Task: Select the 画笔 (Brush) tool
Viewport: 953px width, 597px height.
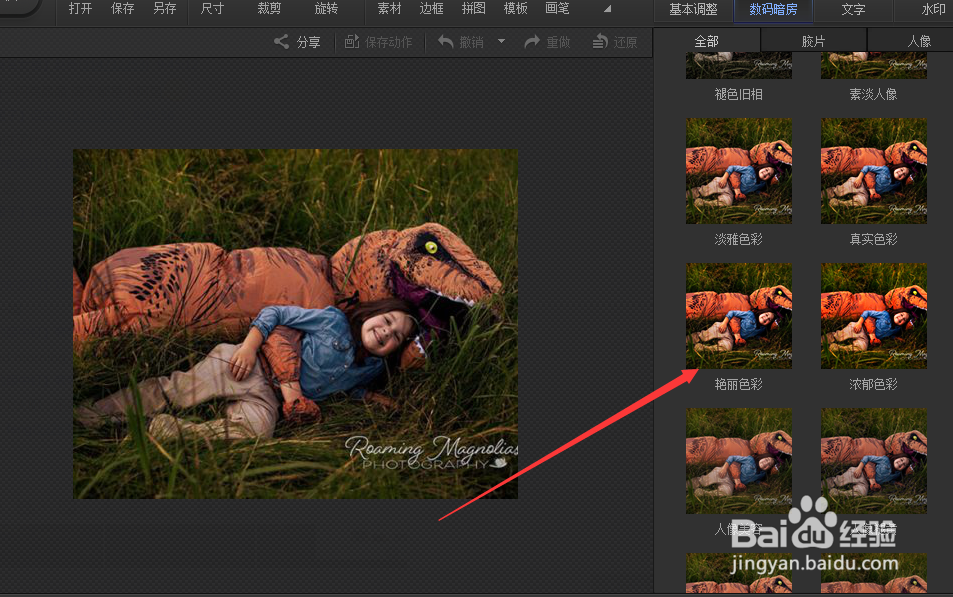Action: click(x=557, y=9)
